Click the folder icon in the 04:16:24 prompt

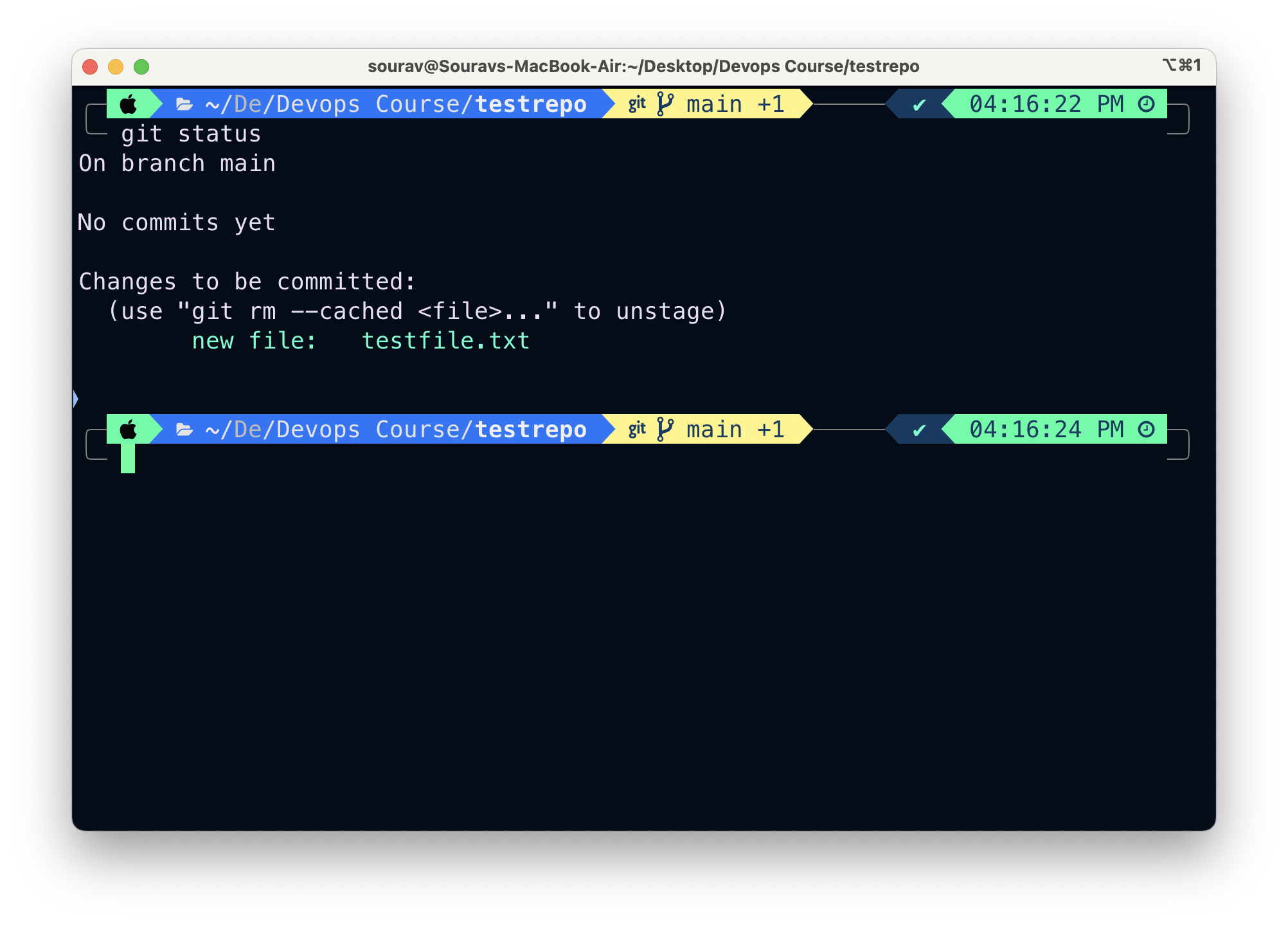[x=184, y=430]
